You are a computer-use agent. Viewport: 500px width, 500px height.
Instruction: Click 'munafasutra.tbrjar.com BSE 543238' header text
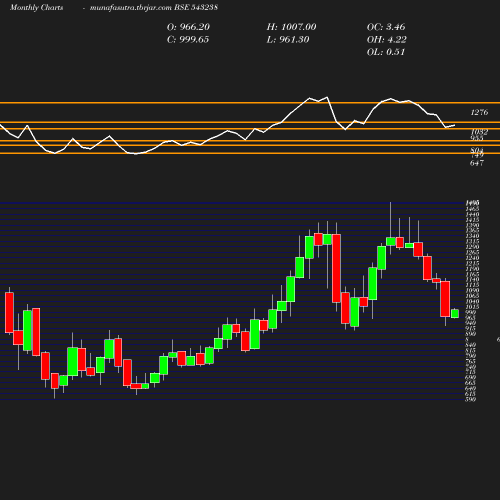pos(154,7)
